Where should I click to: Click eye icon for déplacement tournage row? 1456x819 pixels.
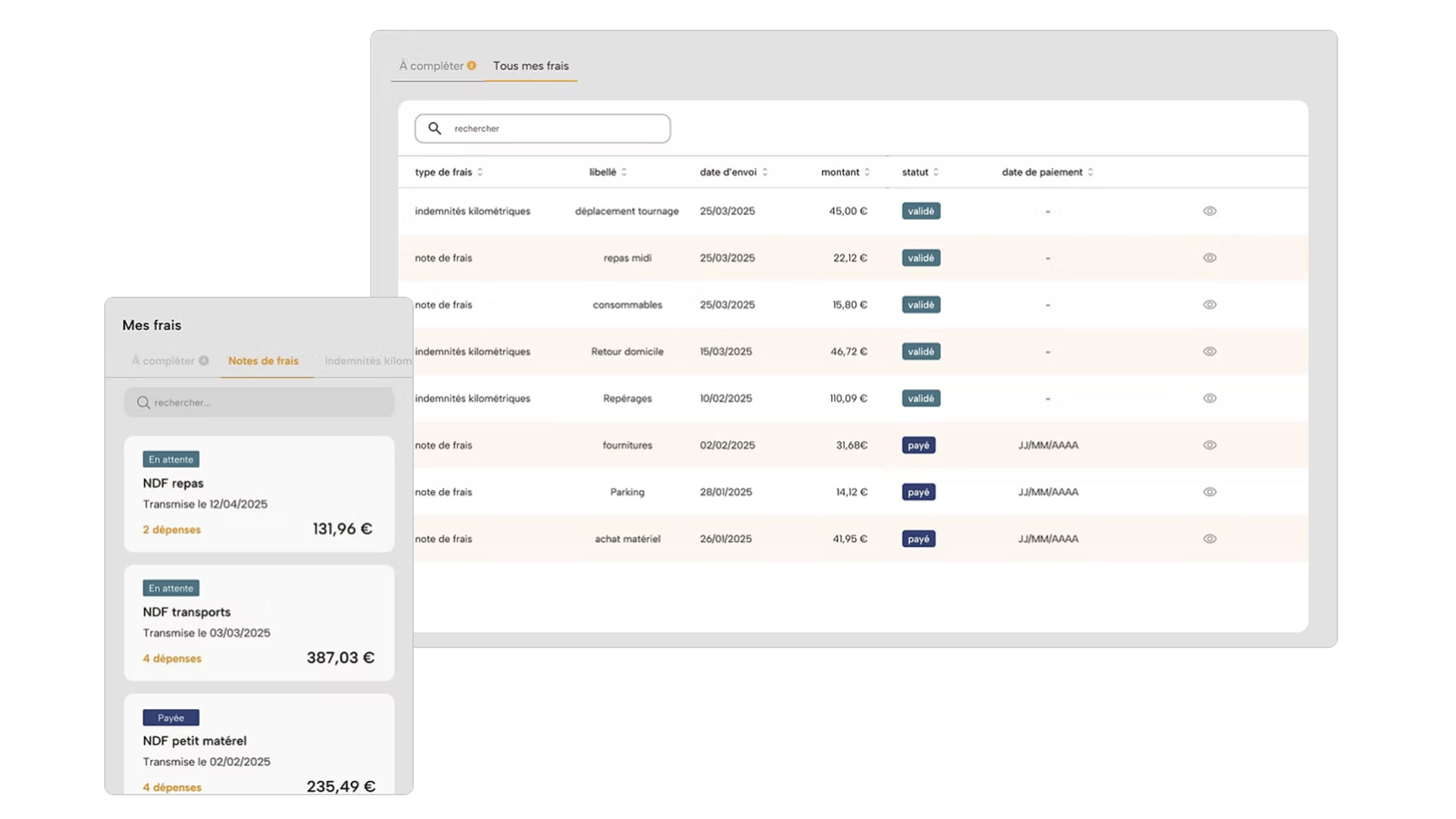1210,211
